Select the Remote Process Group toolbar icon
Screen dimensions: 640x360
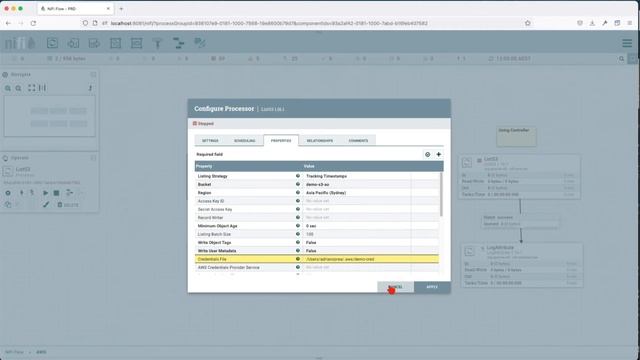point(136,43)
